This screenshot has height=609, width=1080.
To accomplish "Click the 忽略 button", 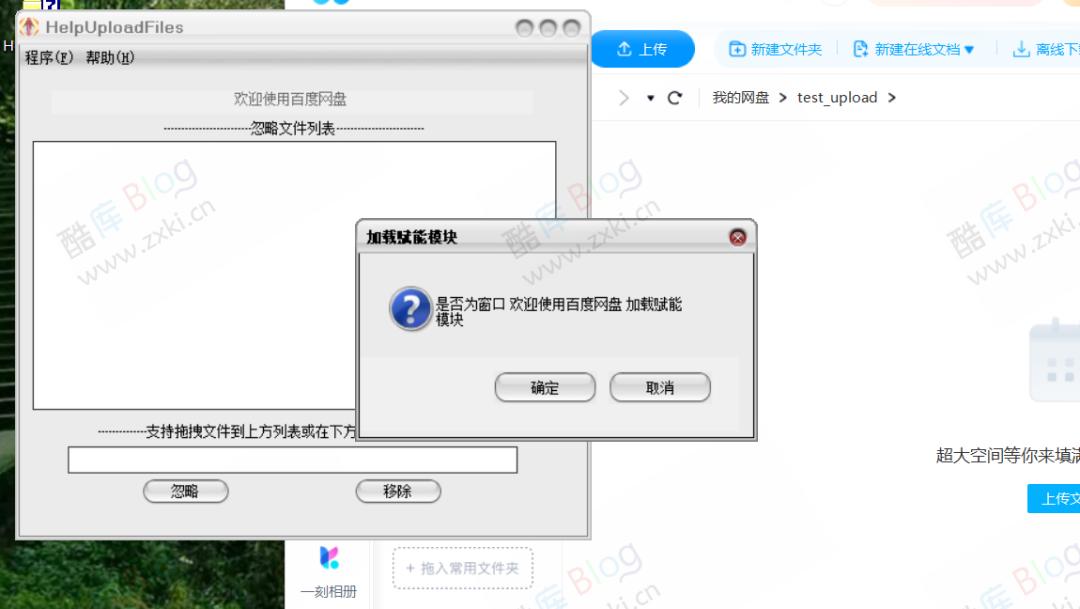I will tap(186, 491).
